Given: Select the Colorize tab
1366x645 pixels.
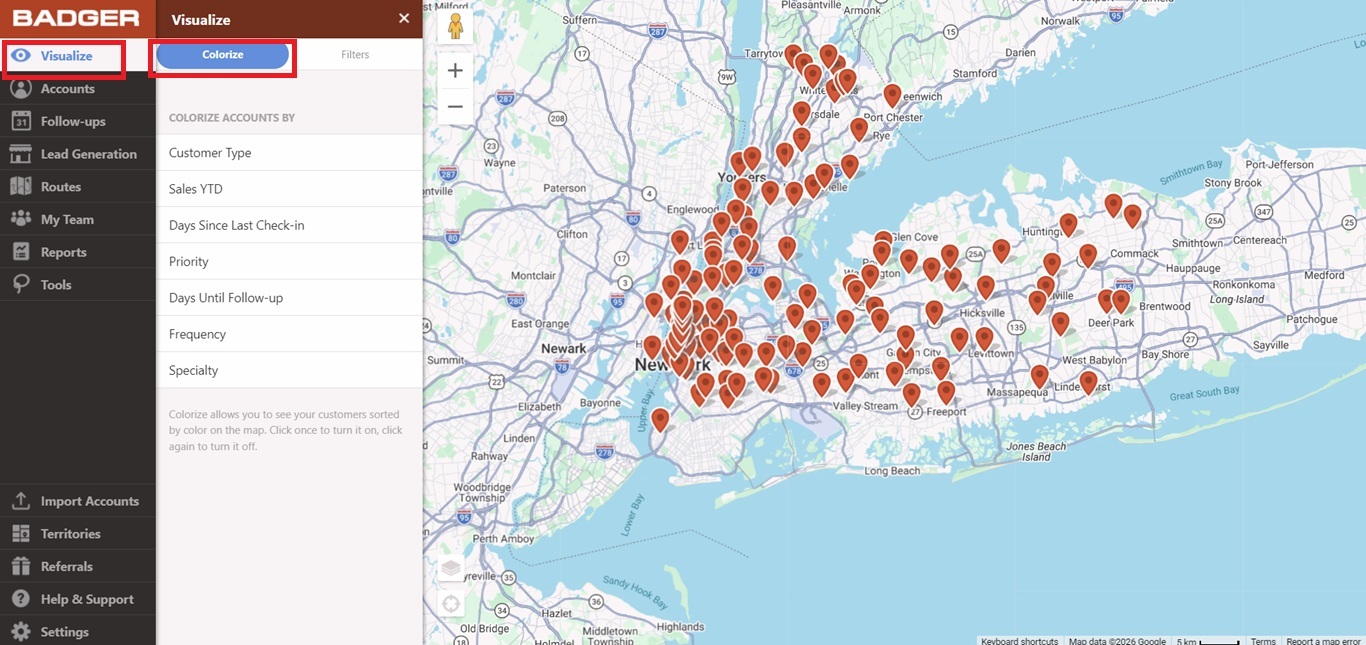Looking at the screenshot, I should click(x=223, y=55).
